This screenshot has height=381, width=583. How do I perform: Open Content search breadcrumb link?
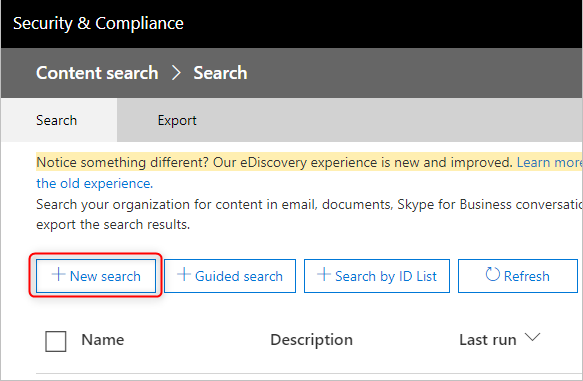click(97, 72)
